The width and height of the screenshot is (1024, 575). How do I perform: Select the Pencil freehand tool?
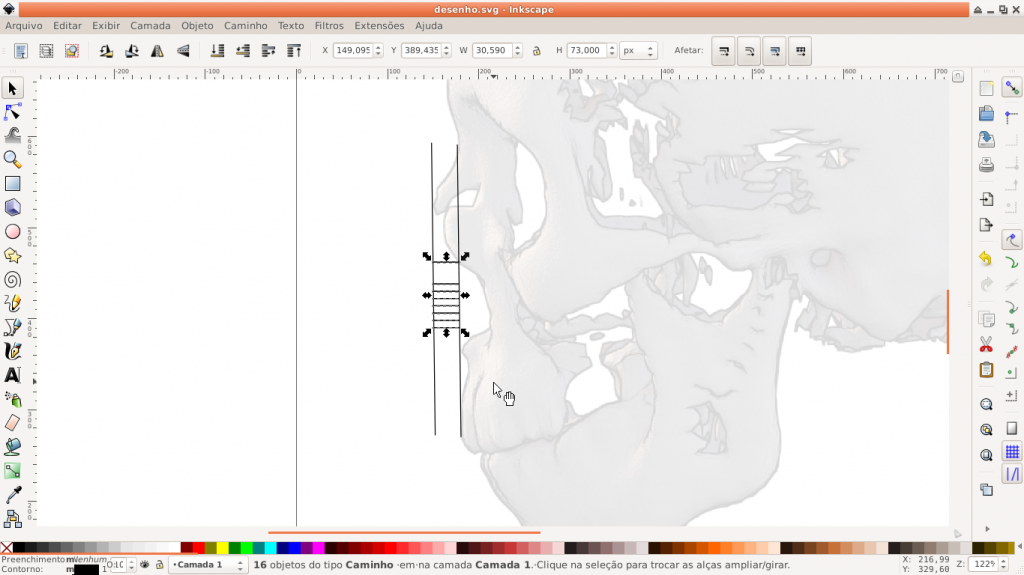pos(12,303)
